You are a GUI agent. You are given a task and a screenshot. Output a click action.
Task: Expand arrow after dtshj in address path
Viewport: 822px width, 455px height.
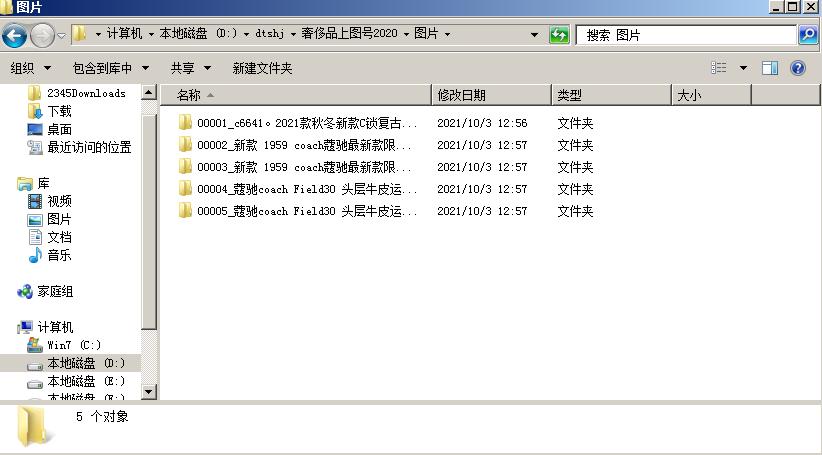293,34
